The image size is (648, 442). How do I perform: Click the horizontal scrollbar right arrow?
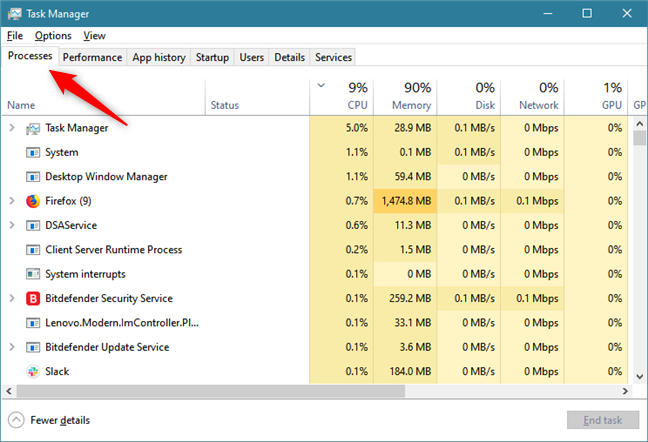(x=625, y=391)
